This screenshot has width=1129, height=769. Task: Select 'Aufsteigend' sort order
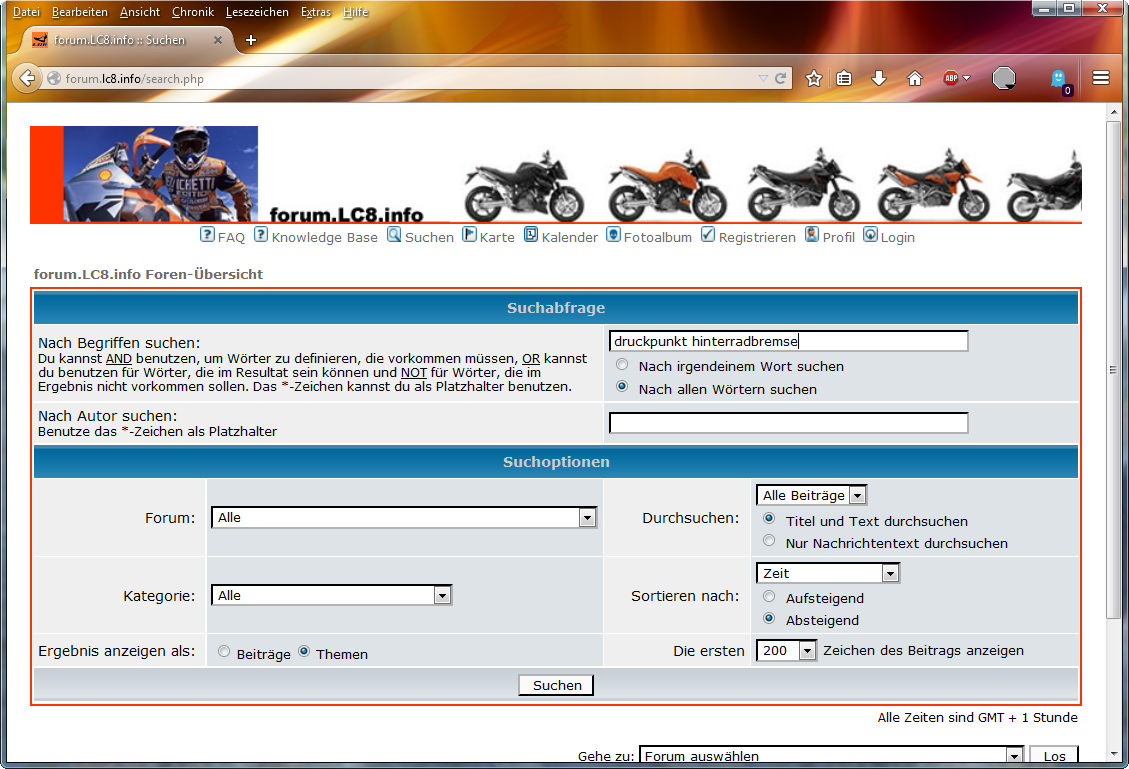(769, 596)
